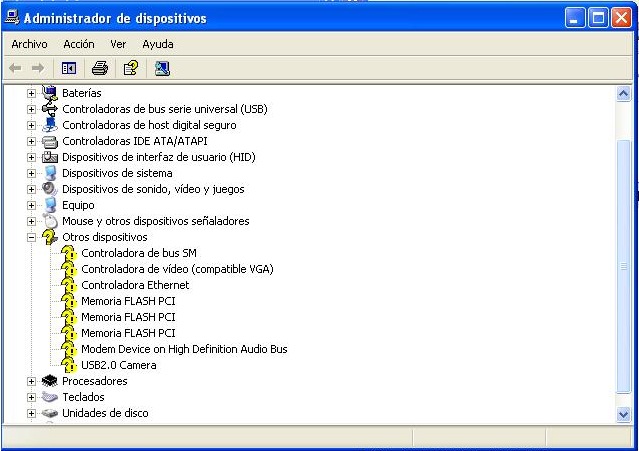Click the warning icon beside Controladora Ethernet

(x=69, y=285)
